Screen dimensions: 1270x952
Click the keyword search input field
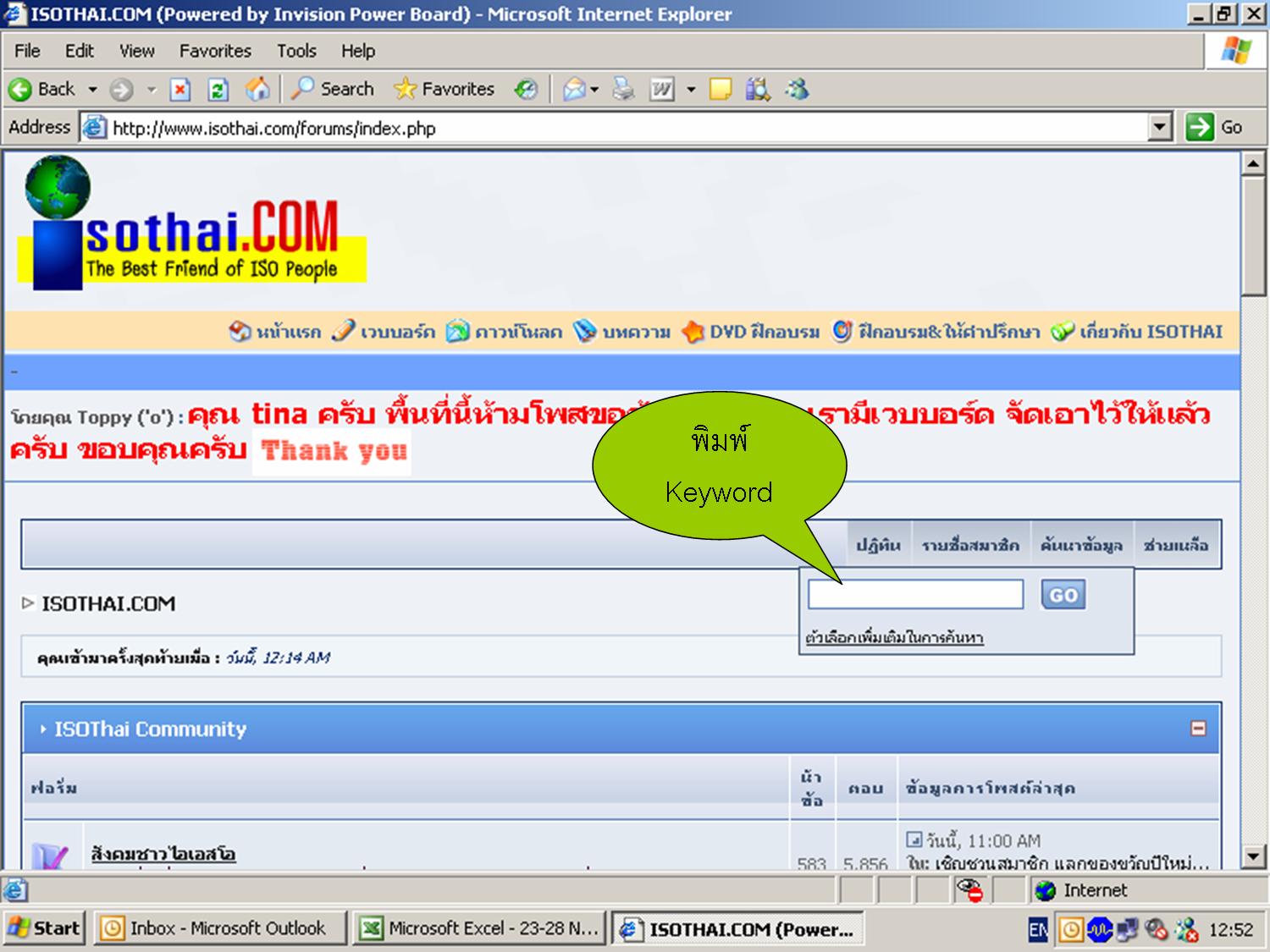click(915, 595)
